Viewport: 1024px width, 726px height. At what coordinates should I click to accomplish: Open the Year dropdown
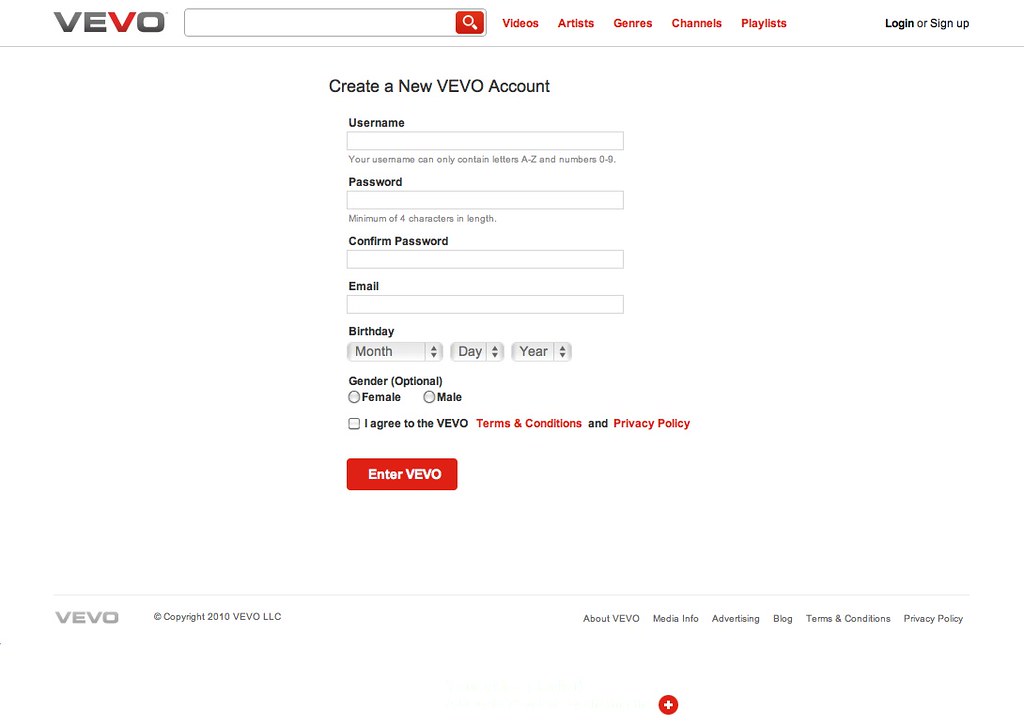pos(540,351)
